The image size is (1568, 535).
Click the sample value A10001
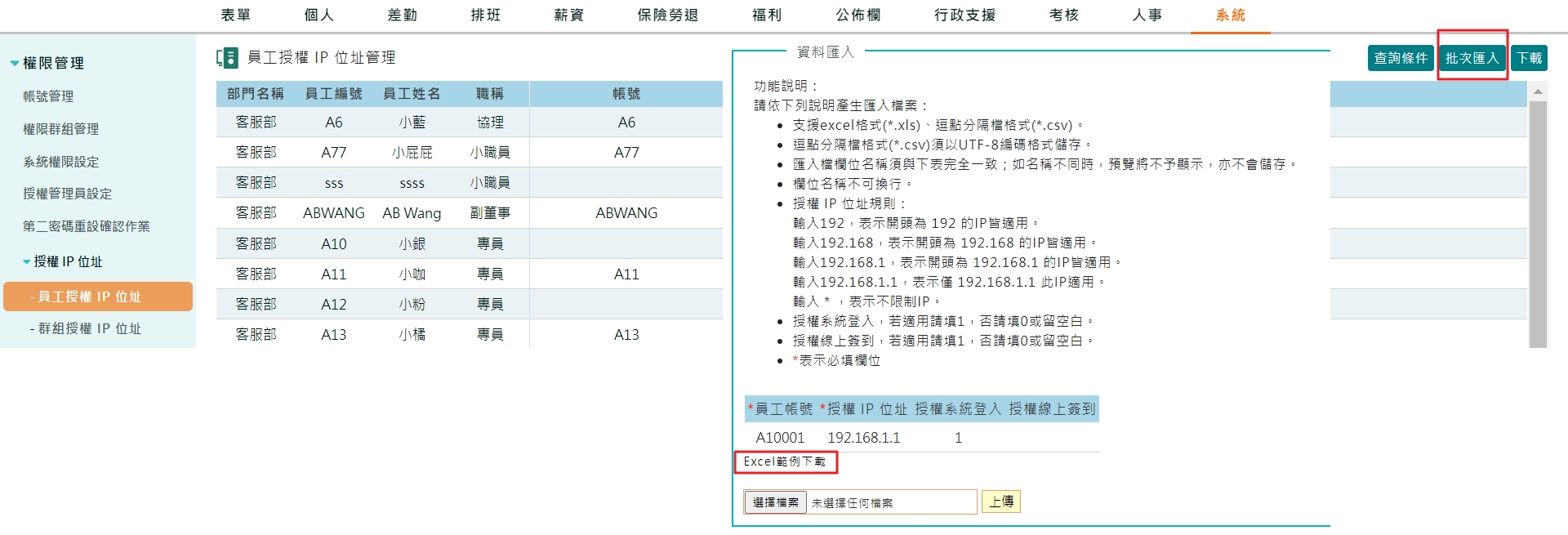click(x=780, y=438)
